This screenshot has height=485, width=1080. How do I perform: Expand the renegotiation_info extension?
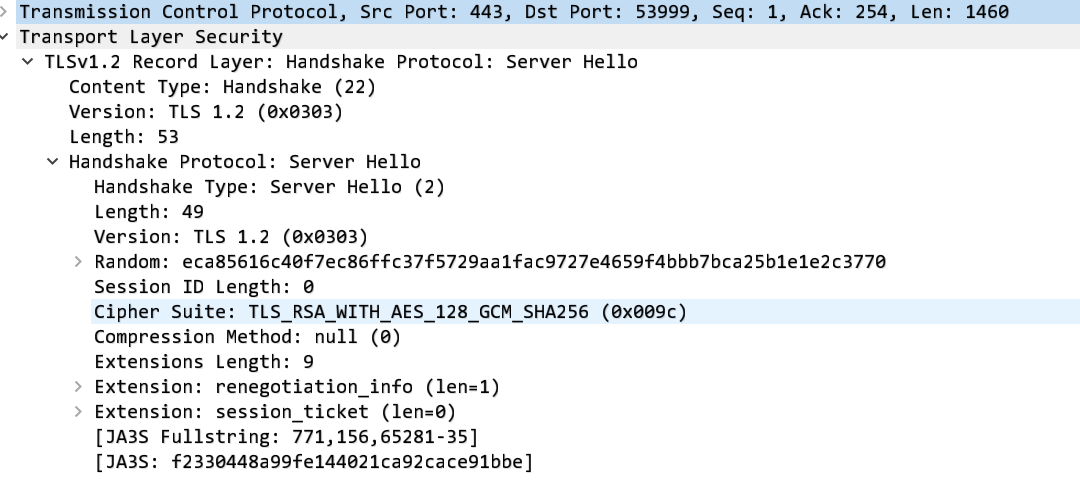click(x=78, y=387)
